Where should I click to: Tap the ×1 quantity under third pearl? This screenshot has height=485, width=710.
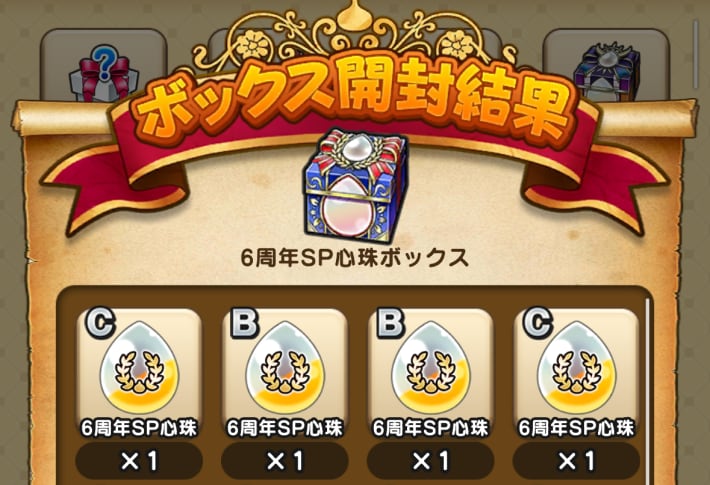pos(431,461)
